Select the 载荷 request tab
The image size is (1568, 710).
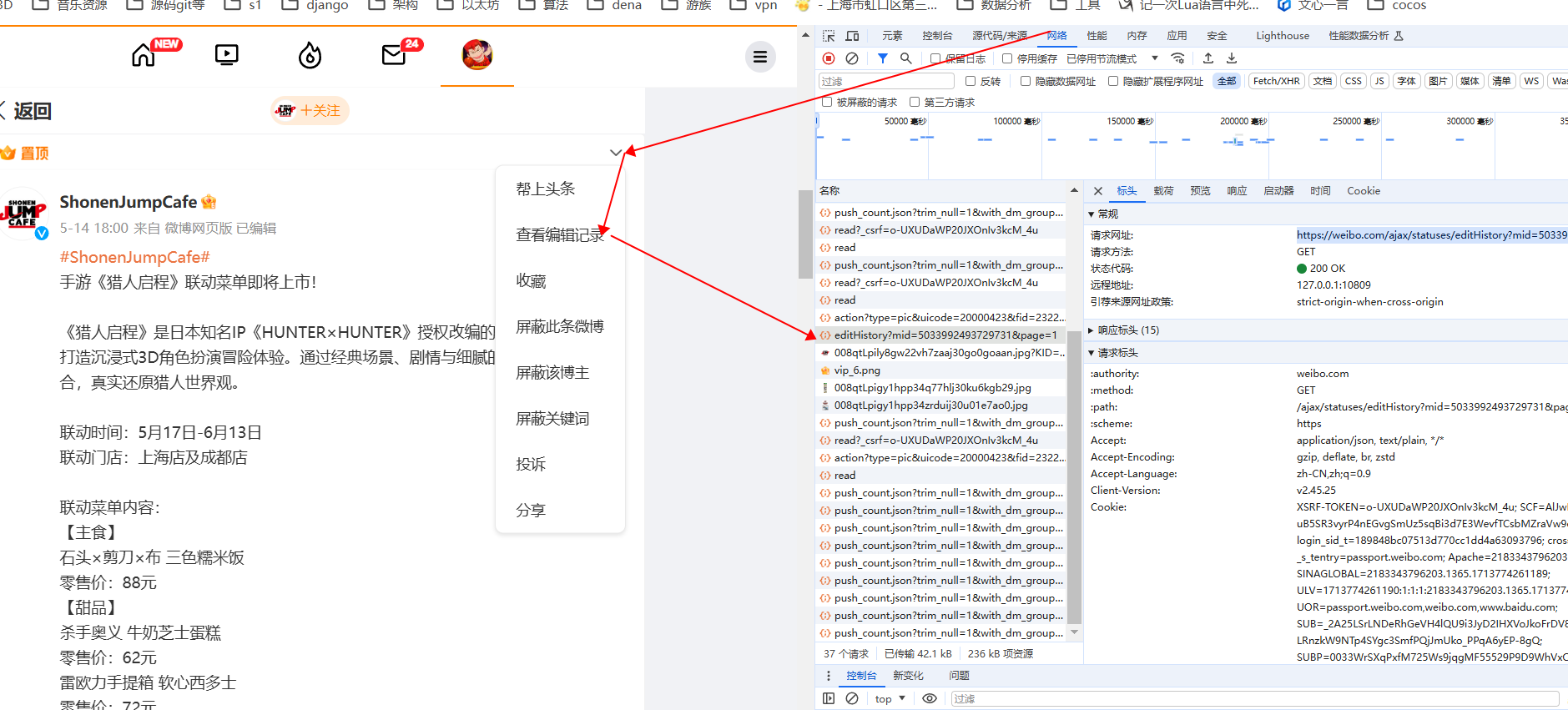[x=1163, y=191]
